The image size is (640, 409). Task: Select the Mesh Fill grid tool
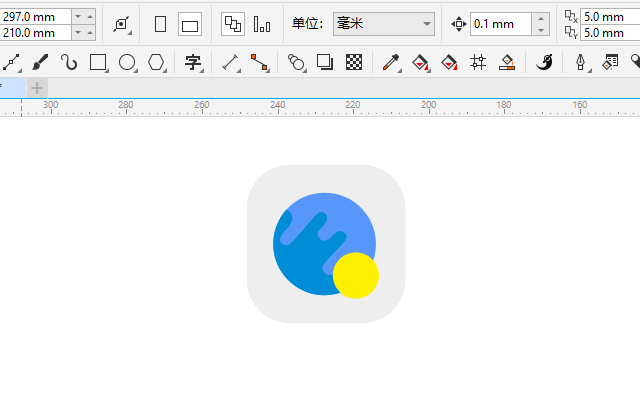478,62
